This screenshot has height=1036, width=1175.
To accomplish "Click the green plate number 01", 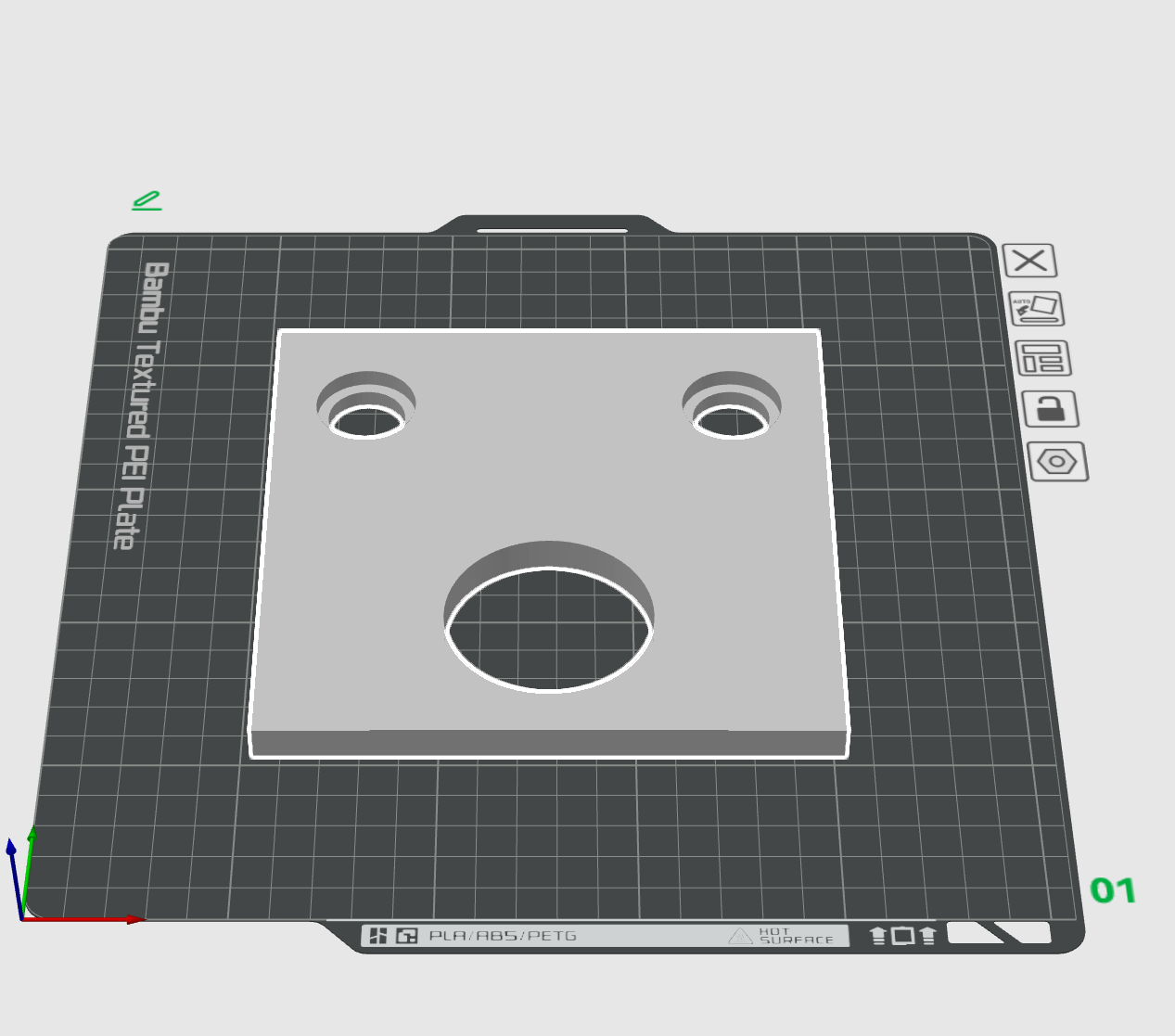I will tap(1113, 891).
